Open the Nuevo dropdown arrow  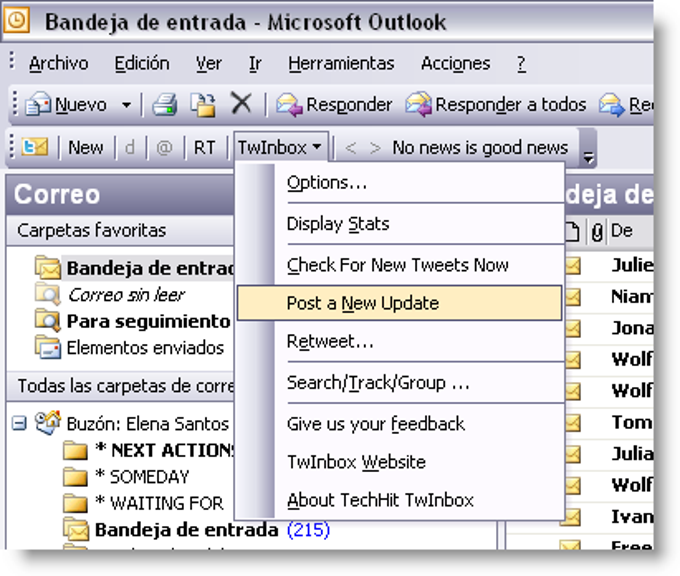tap(126, 105)
